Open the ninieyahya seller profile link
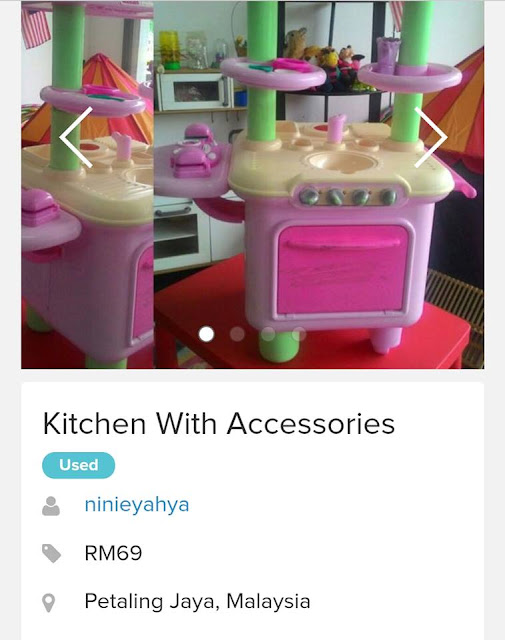The width and height of the screenshot is (505, 640). click(137, 505)
